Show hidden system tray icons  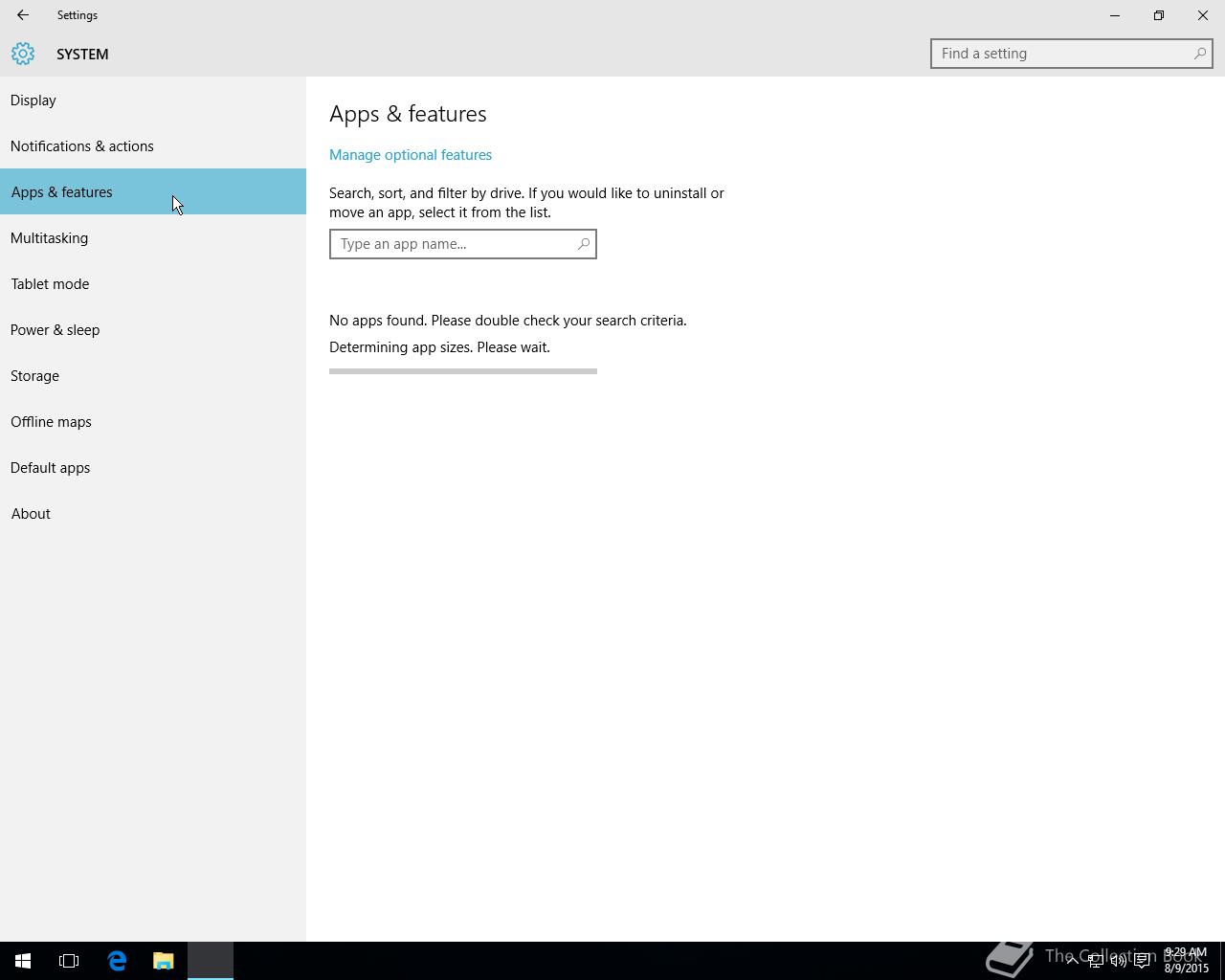(1072, 961)
